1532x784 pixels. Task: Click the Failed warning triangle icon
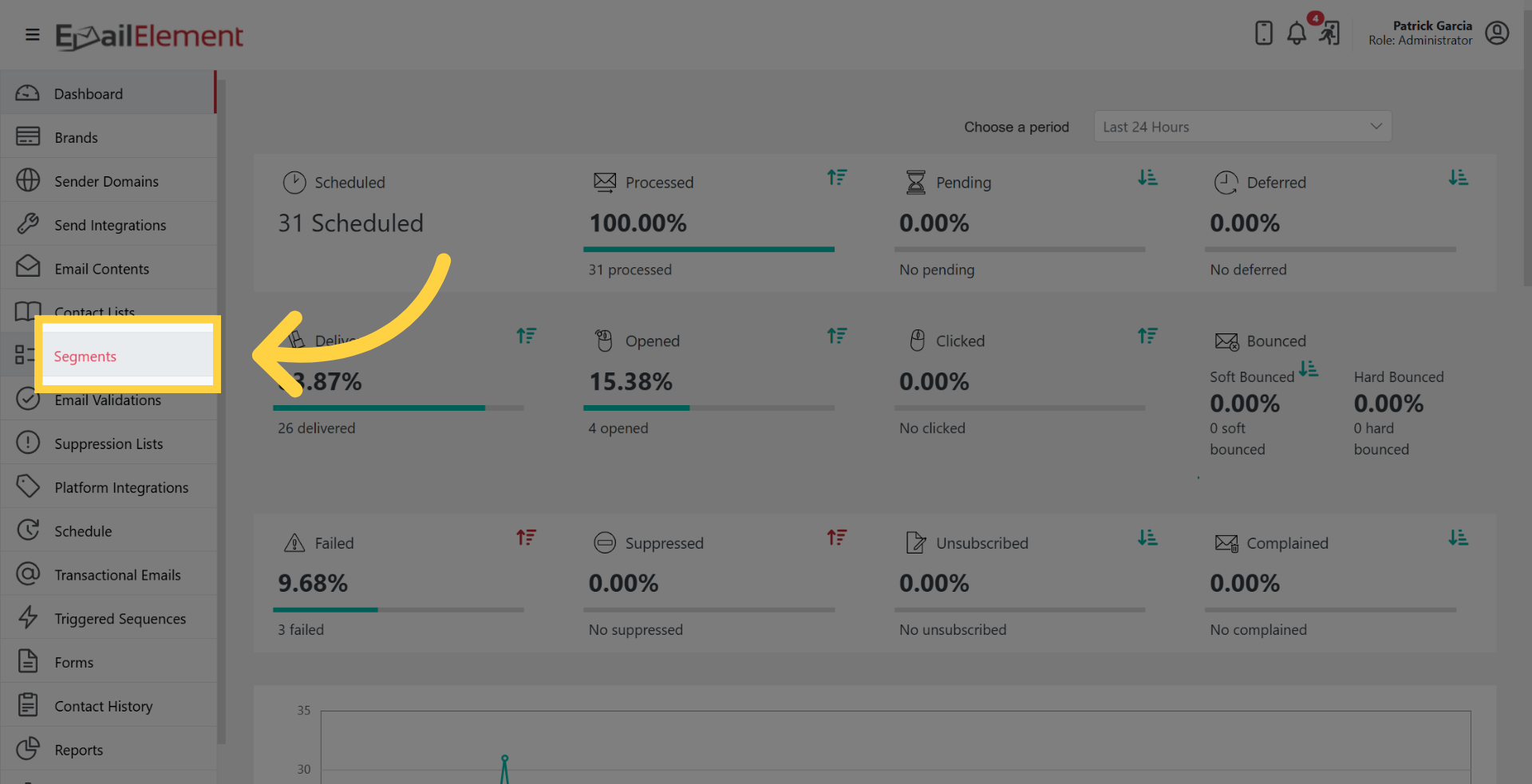pyautogui.click(x=294, y=543)
